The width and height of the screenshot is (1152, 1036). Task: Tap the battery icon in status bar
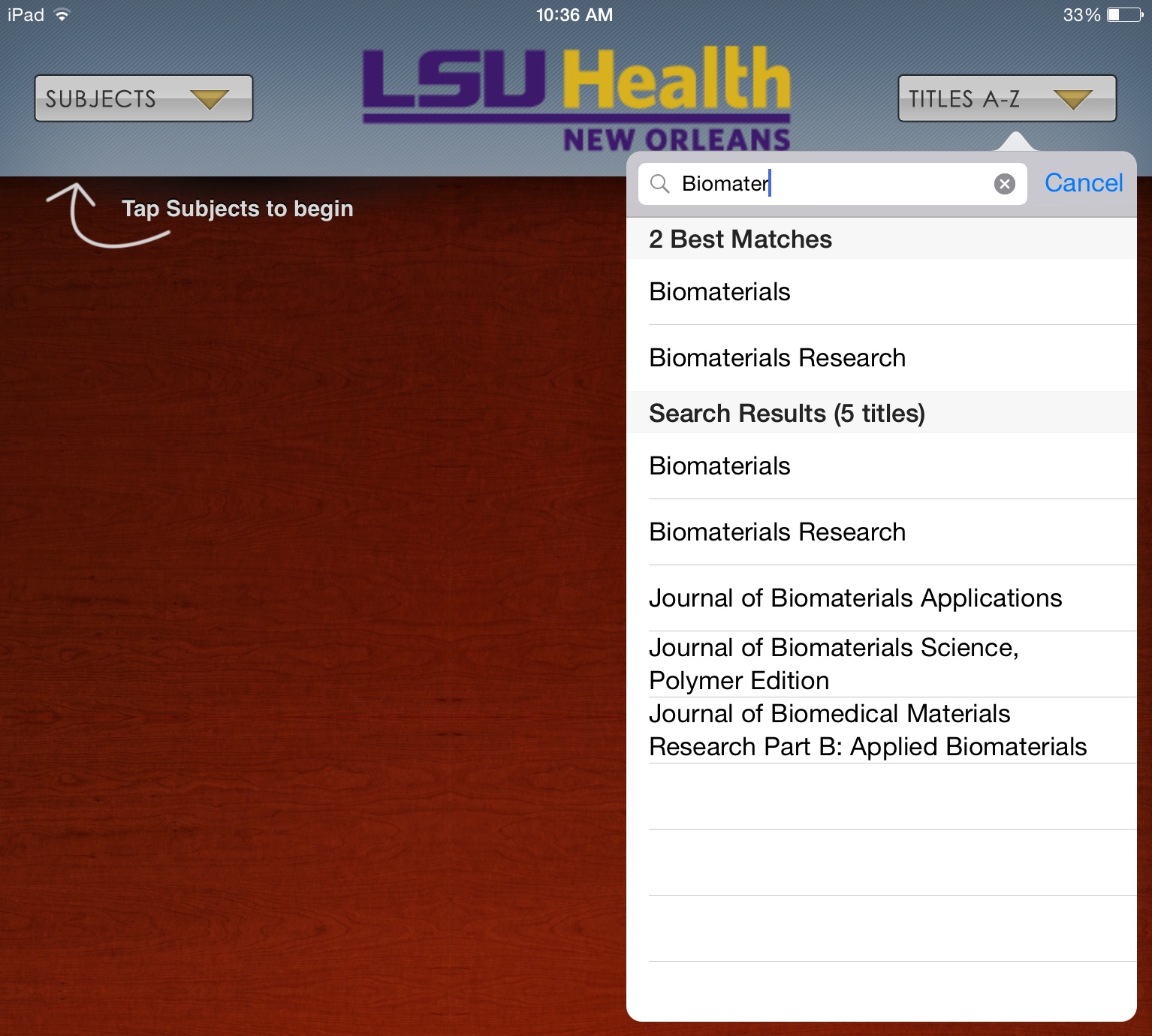[x=1125, y=15]
